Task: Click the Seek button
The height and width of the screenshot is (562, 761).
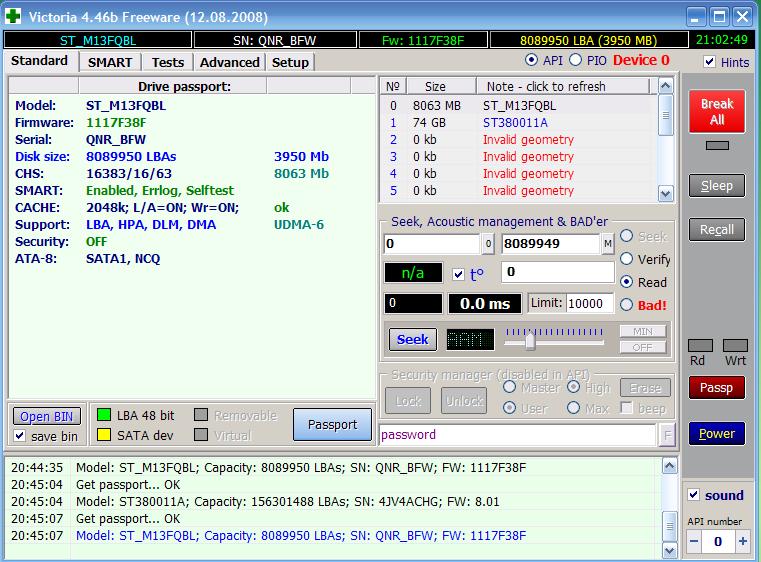Action: tap(413, 339)
